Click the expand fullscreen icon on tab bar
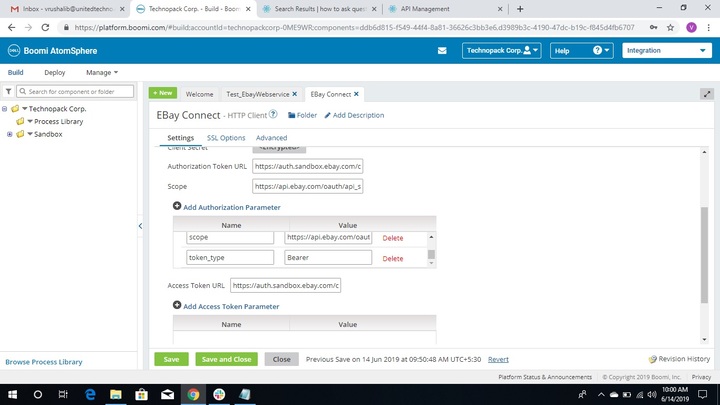Screen dimensions: 720x405 (706, 94)
